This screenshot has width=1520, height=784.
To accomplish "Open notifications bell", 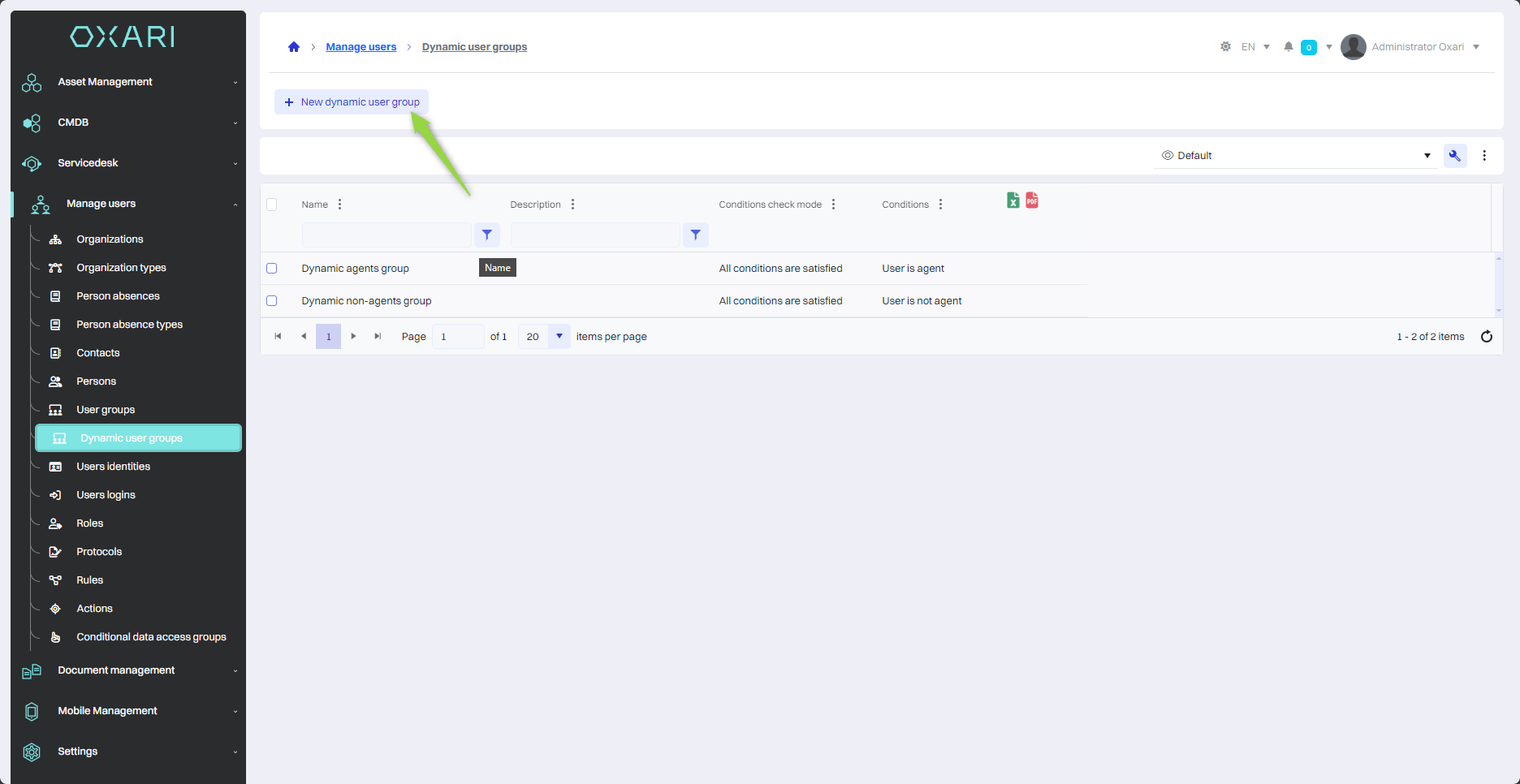I will [x=1288, y=47].
